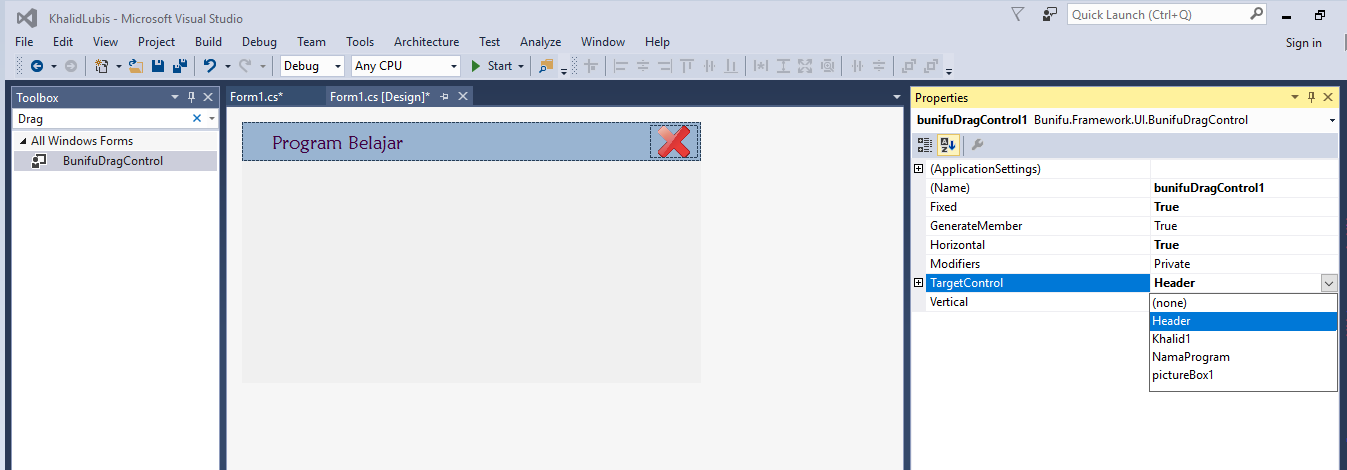Screen dimensions: 1347x470
Task: Click the Make Same Size layout icon
Action: pos(805,66)
